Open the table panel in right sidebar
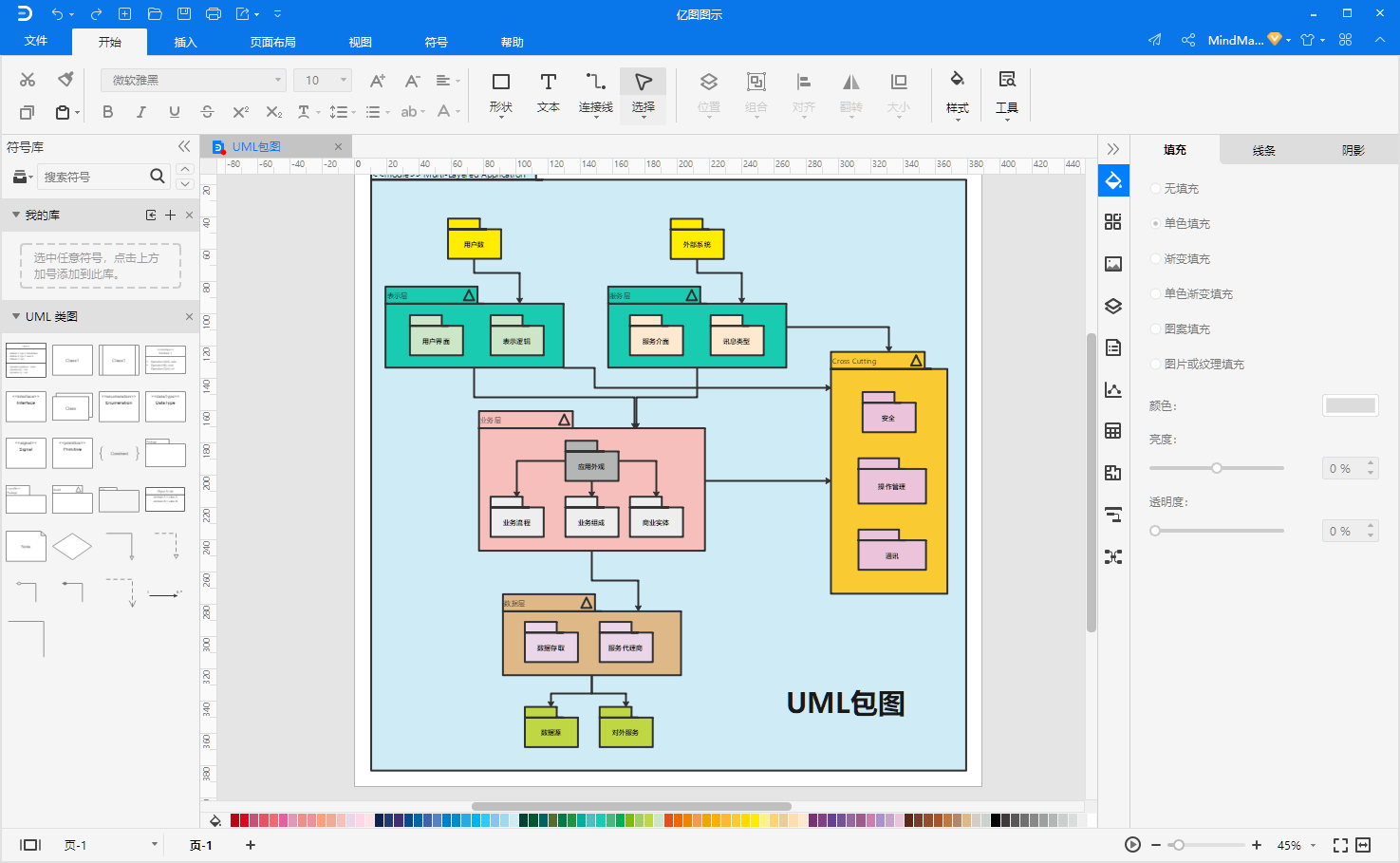Screen dimensions: 1400x863 pyautogui.click(x=1113, y=431)
